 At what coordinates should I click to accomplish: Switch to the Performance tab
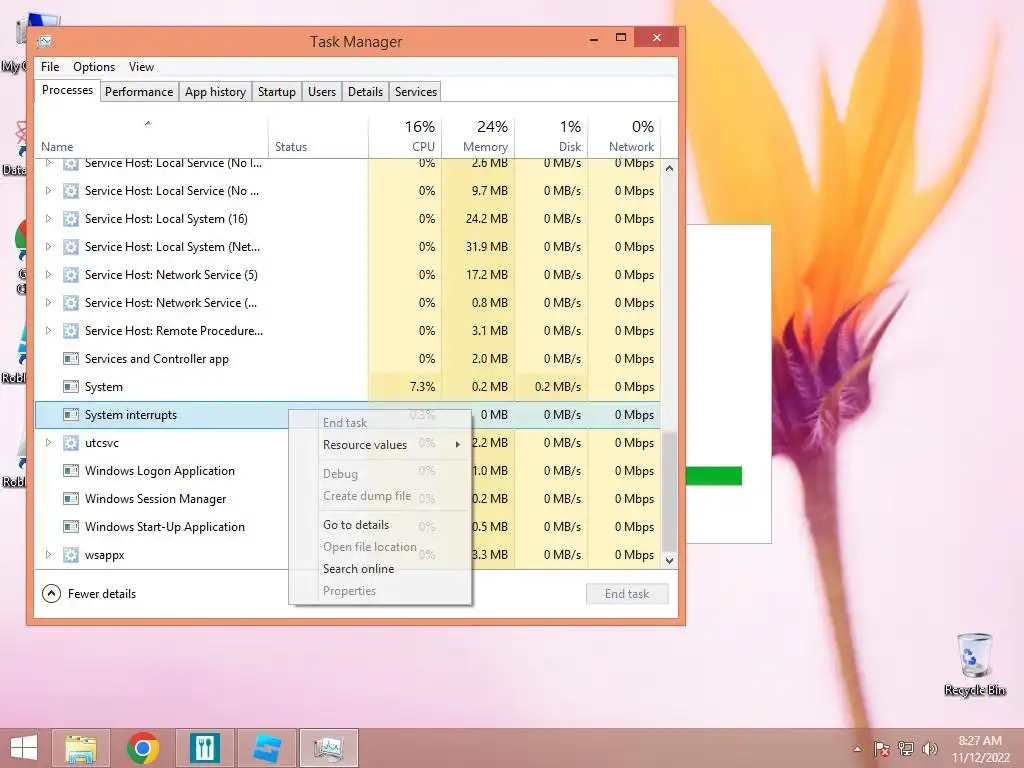tap(139, 92)
